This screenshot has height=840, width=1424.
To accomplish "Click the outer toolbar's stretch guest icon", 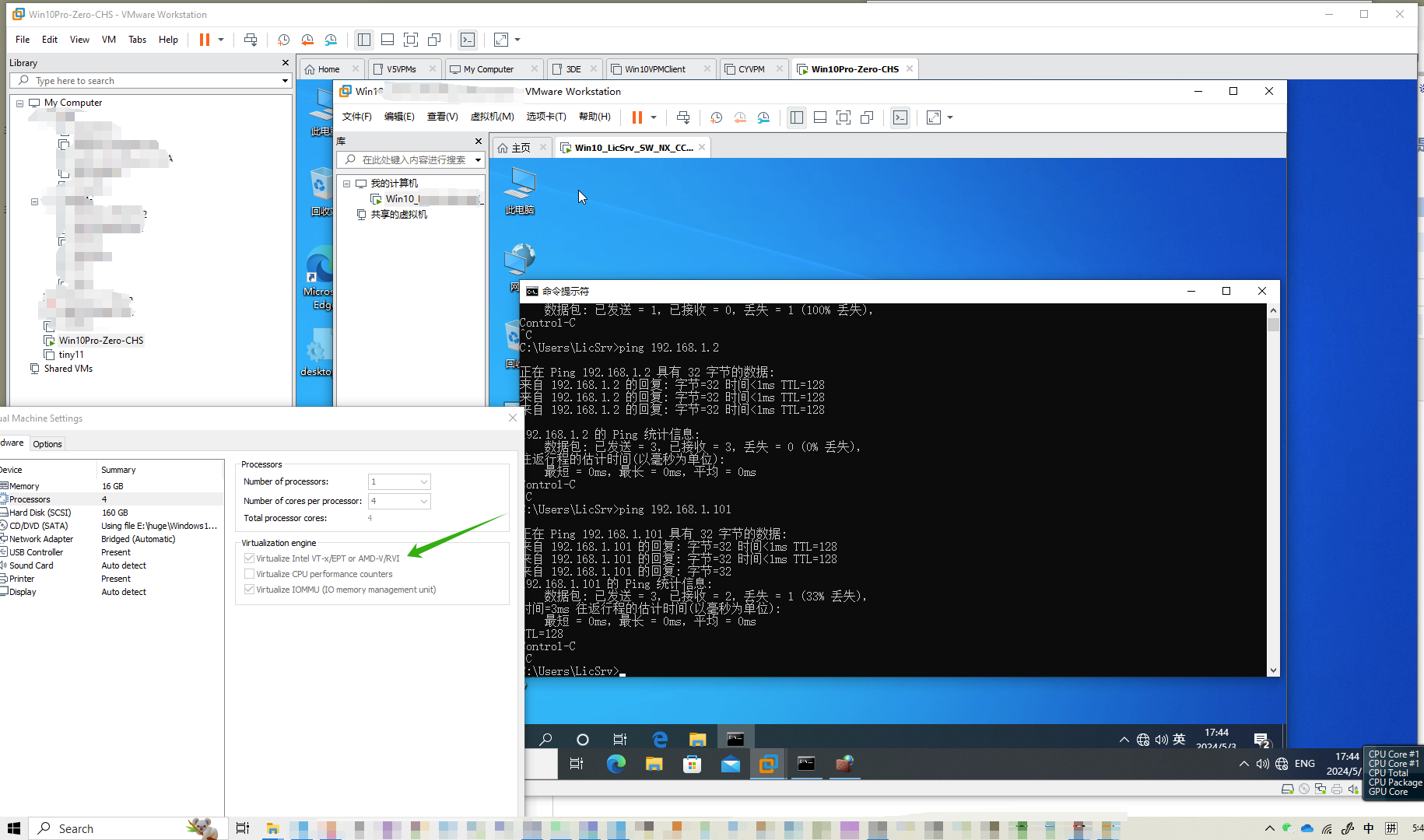I will [501, 40].
